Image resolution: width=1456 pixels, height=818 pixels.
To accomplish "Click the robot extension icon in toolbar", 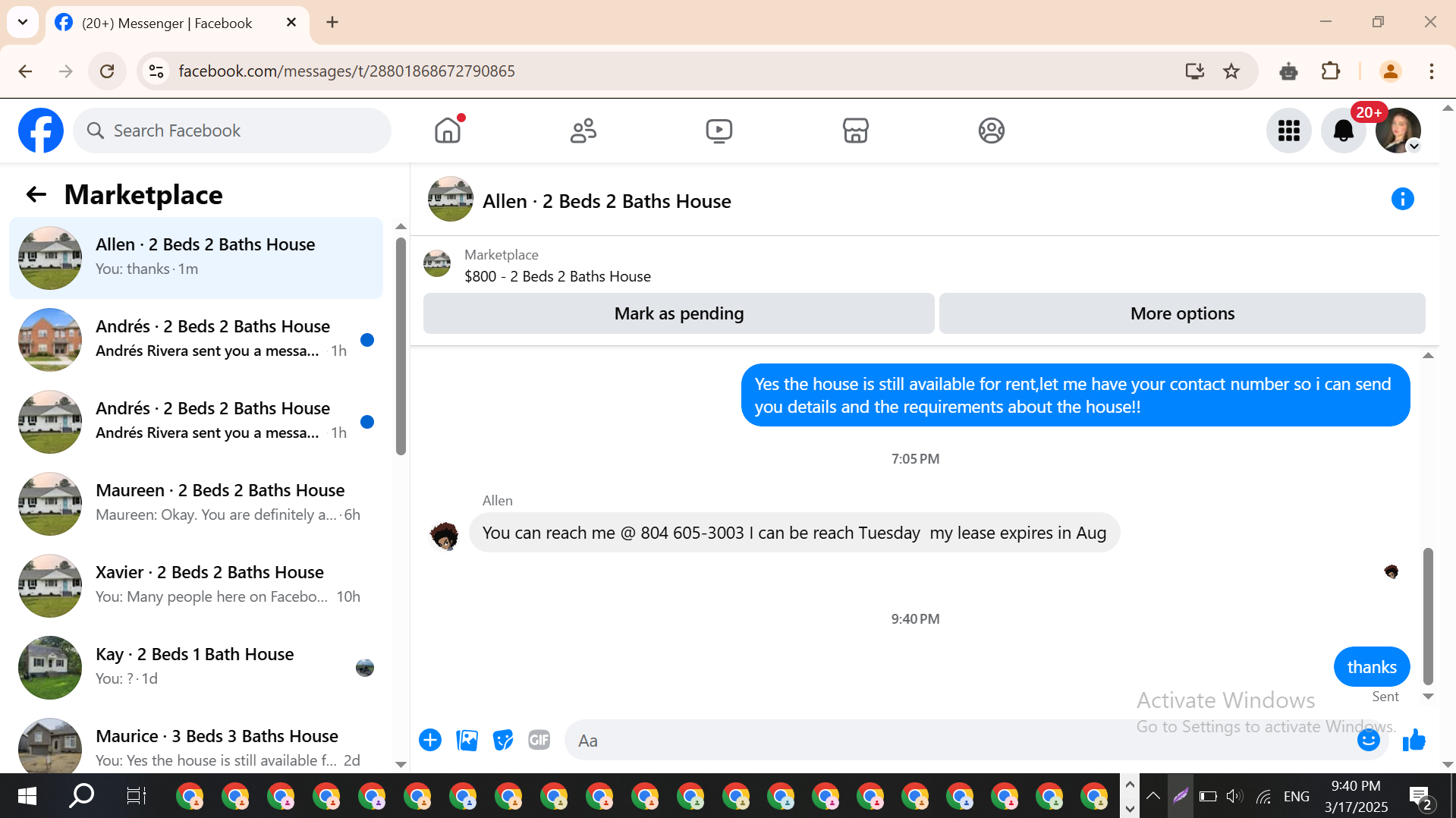I will tap(1288, 72).
